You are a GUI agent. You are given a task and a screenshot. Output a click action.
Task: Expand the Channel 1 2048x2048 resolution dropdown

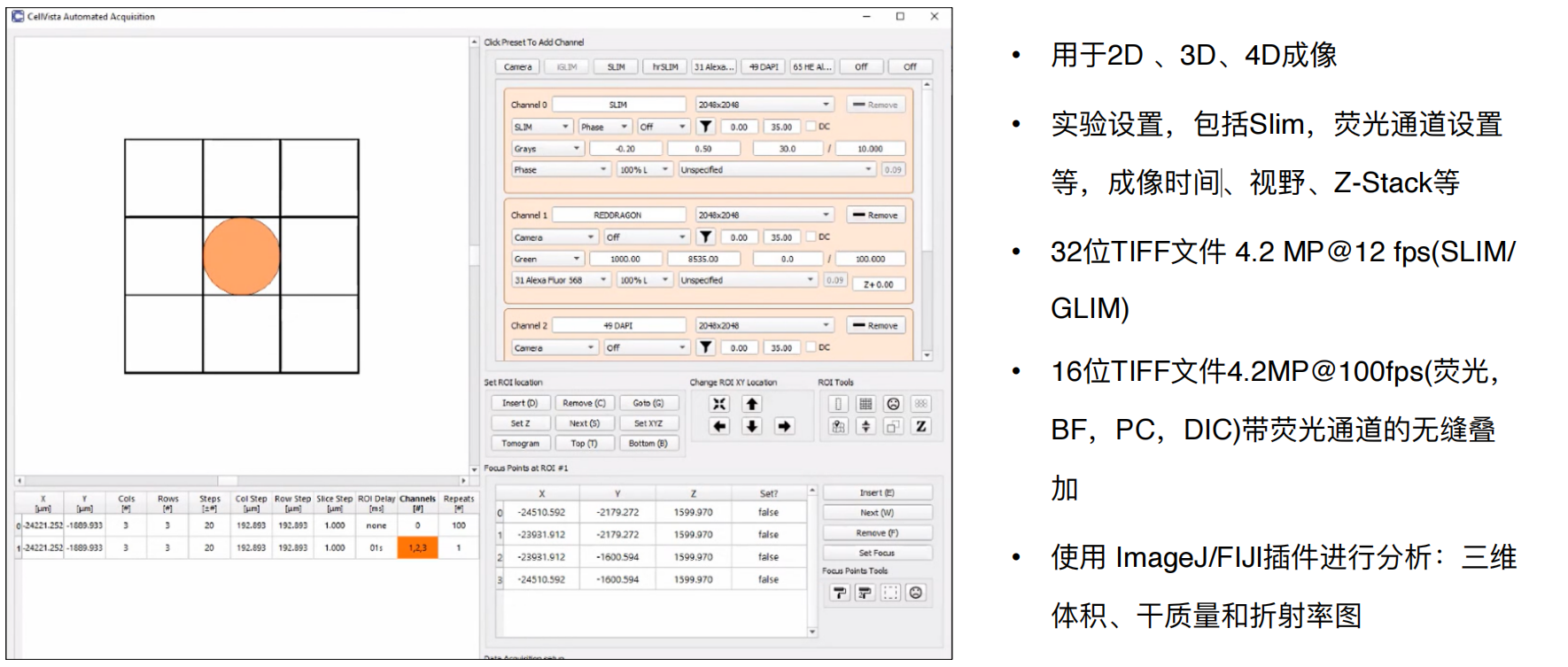(765, 215)
